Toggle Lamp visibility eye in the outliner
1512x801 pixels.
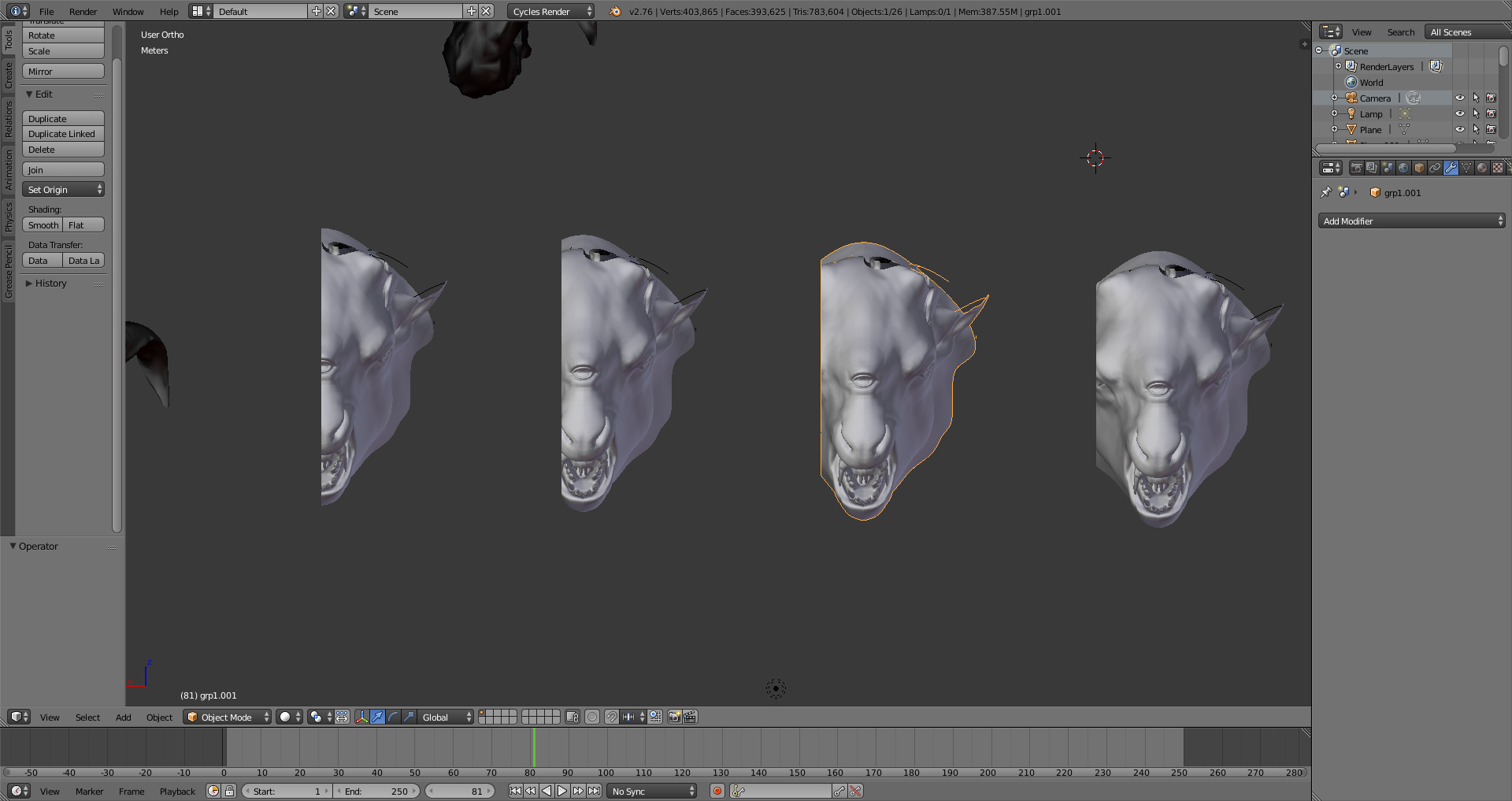tap(1459, 113)
